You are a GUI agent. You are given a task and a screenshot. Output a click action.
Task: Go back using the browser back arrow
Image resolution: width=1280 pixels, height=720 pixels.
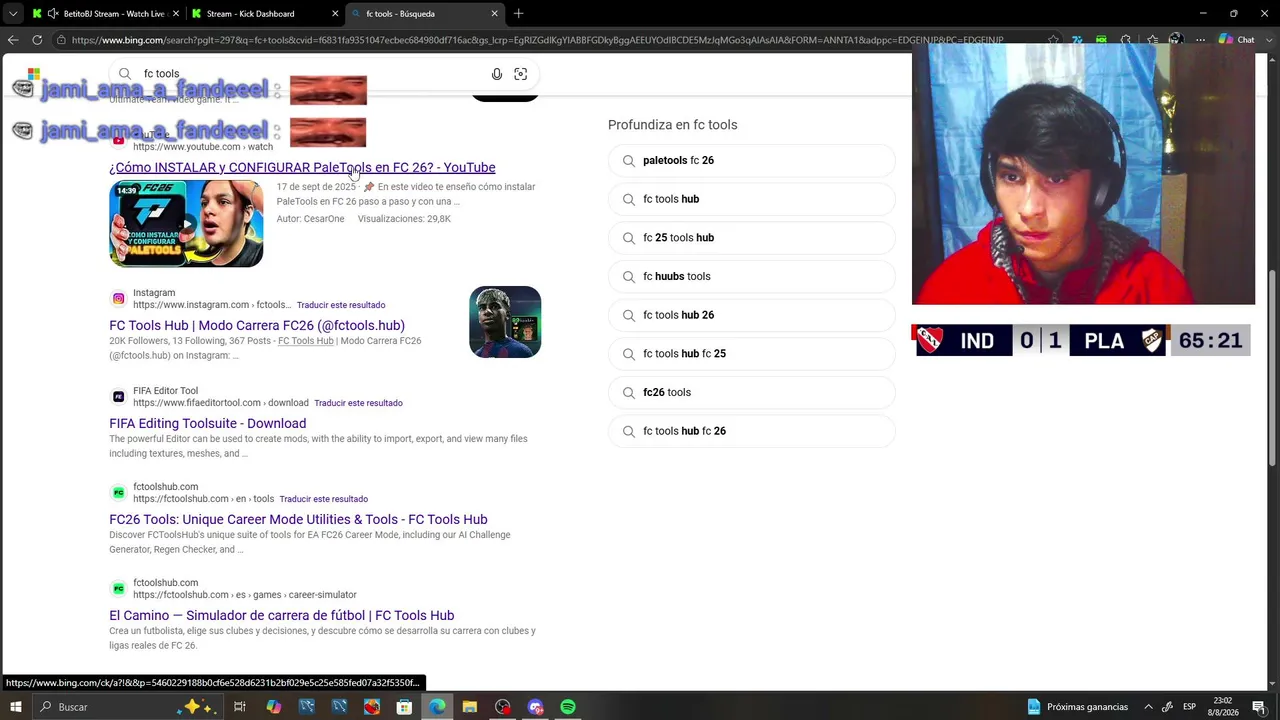point(13,40)
